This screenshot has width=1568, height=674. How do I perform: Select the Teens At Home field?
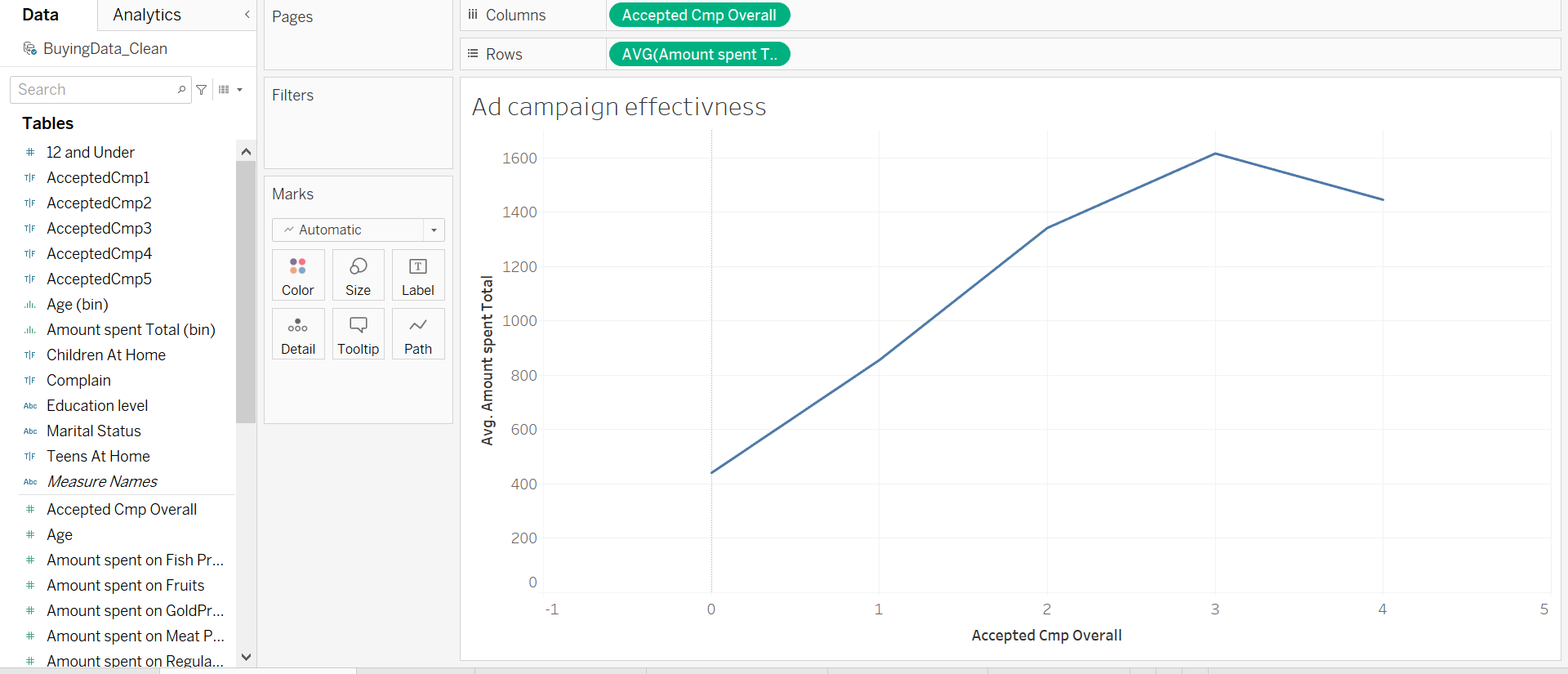pyautogui.click(x=98, y=457)
